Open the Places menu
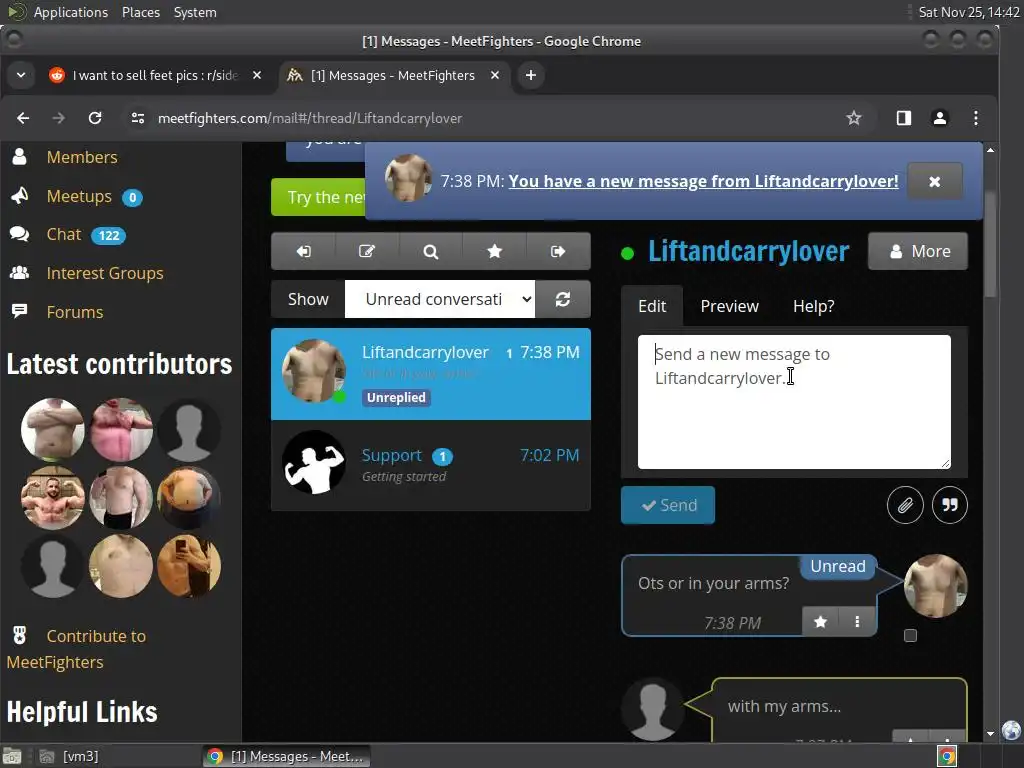 140,12
